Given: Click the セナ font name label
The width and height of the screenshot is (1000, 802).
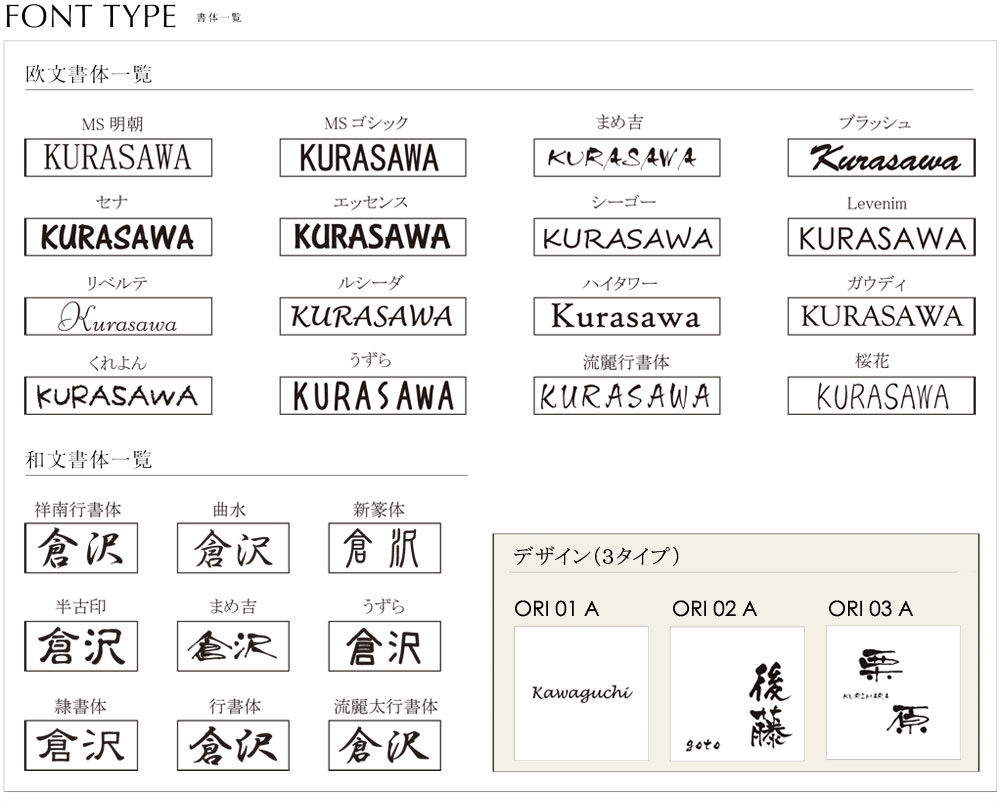Looking at the screenshot, I should click(x=112, y=203).
